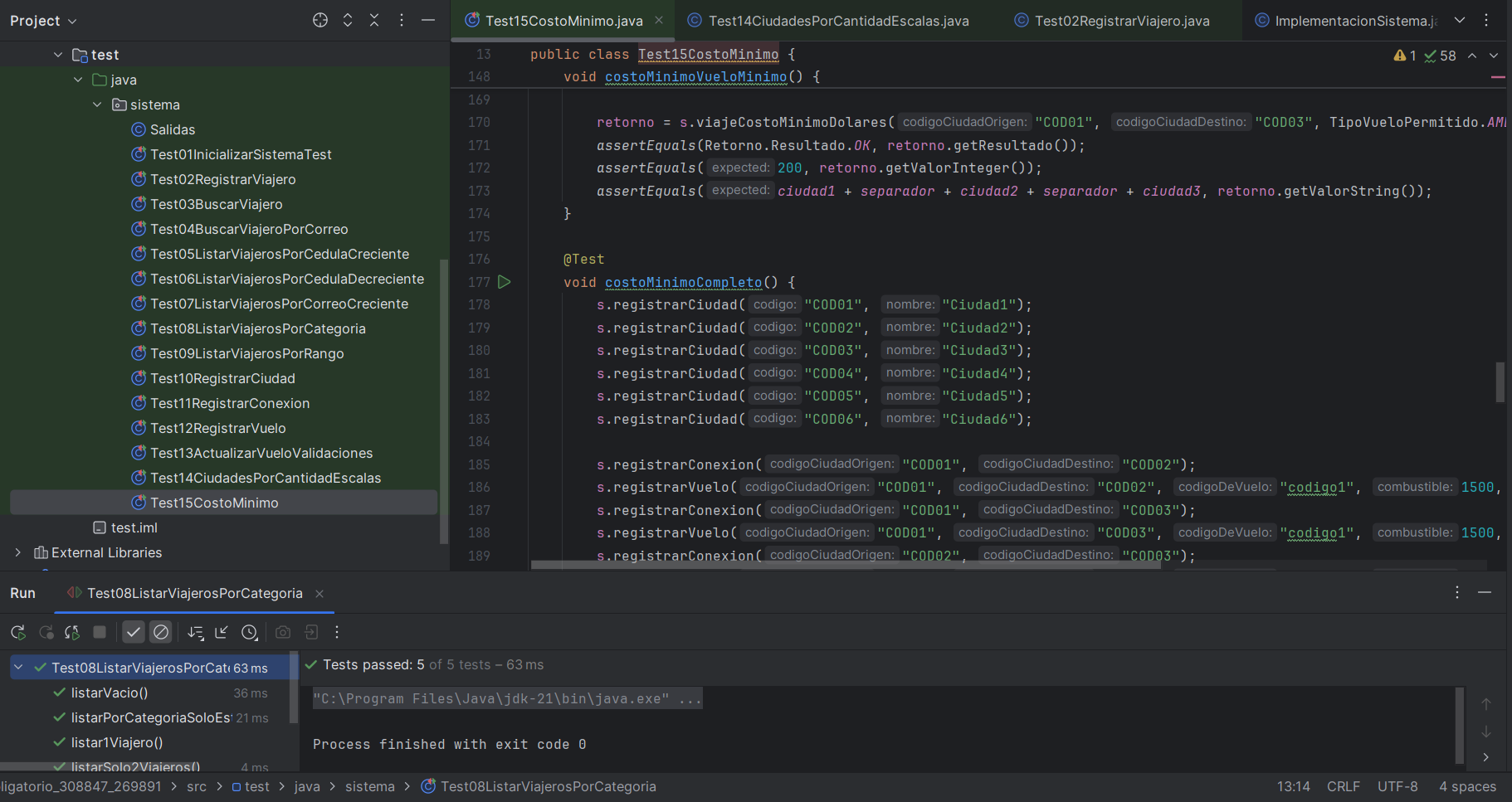Collapse the test module folder
This screenshot has height=802, width=1512.
(58, 55)
